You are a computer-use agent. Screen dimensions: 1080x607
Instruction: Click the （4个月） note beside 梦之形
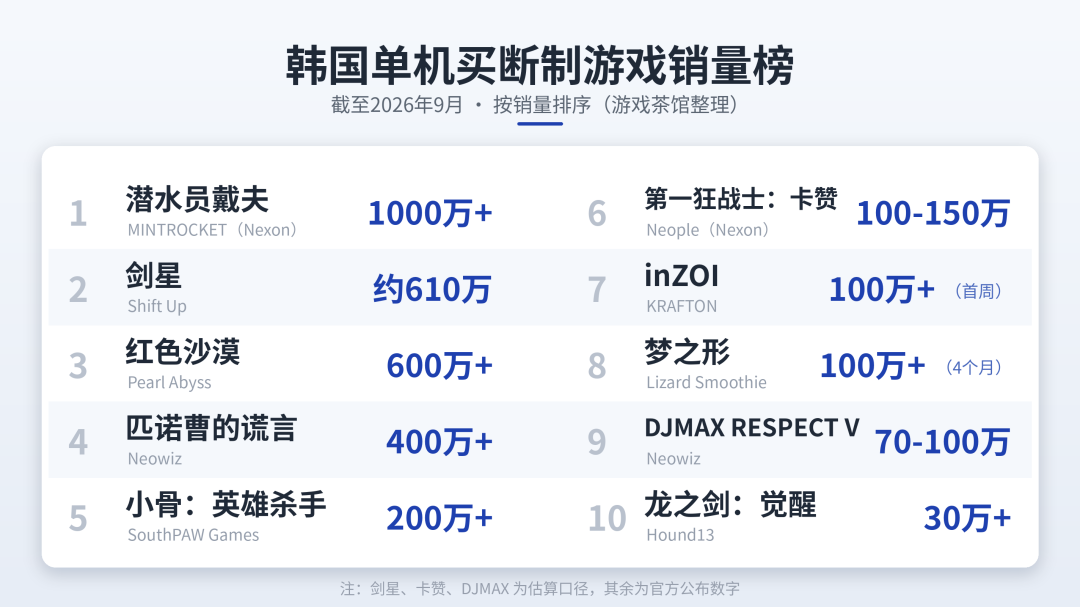(974, 367)
